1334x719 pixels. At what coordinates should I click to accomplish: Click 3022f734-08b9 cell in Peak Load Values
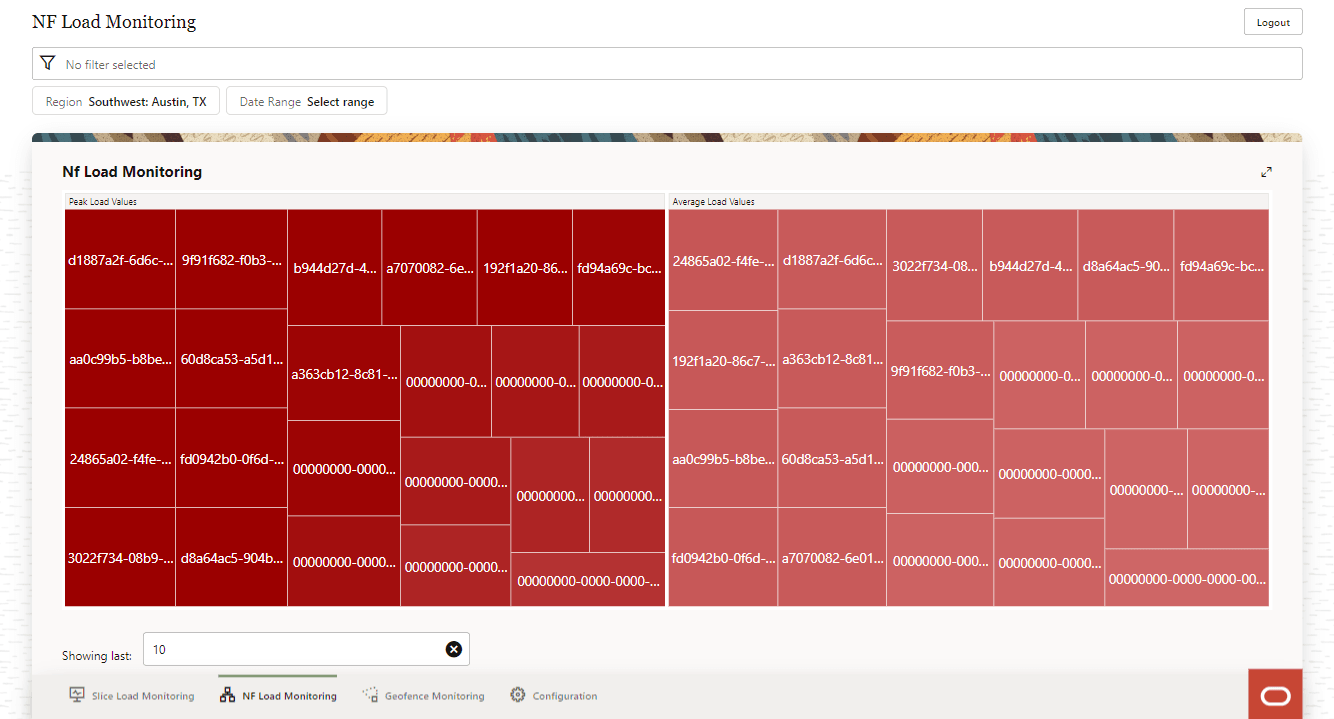[120, 557]
